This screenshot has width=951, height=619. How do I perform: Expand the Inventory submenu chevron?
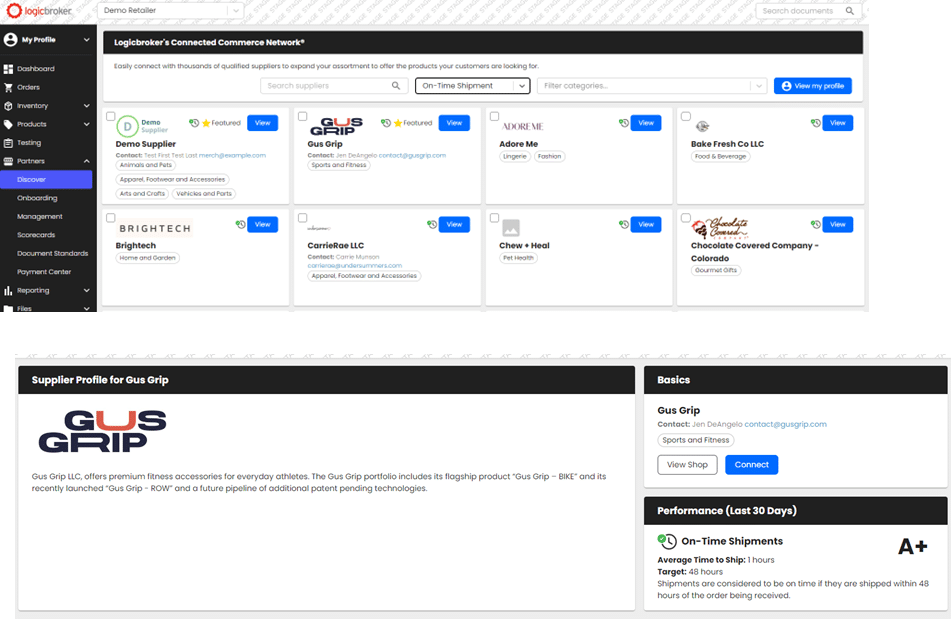(87, 106)
